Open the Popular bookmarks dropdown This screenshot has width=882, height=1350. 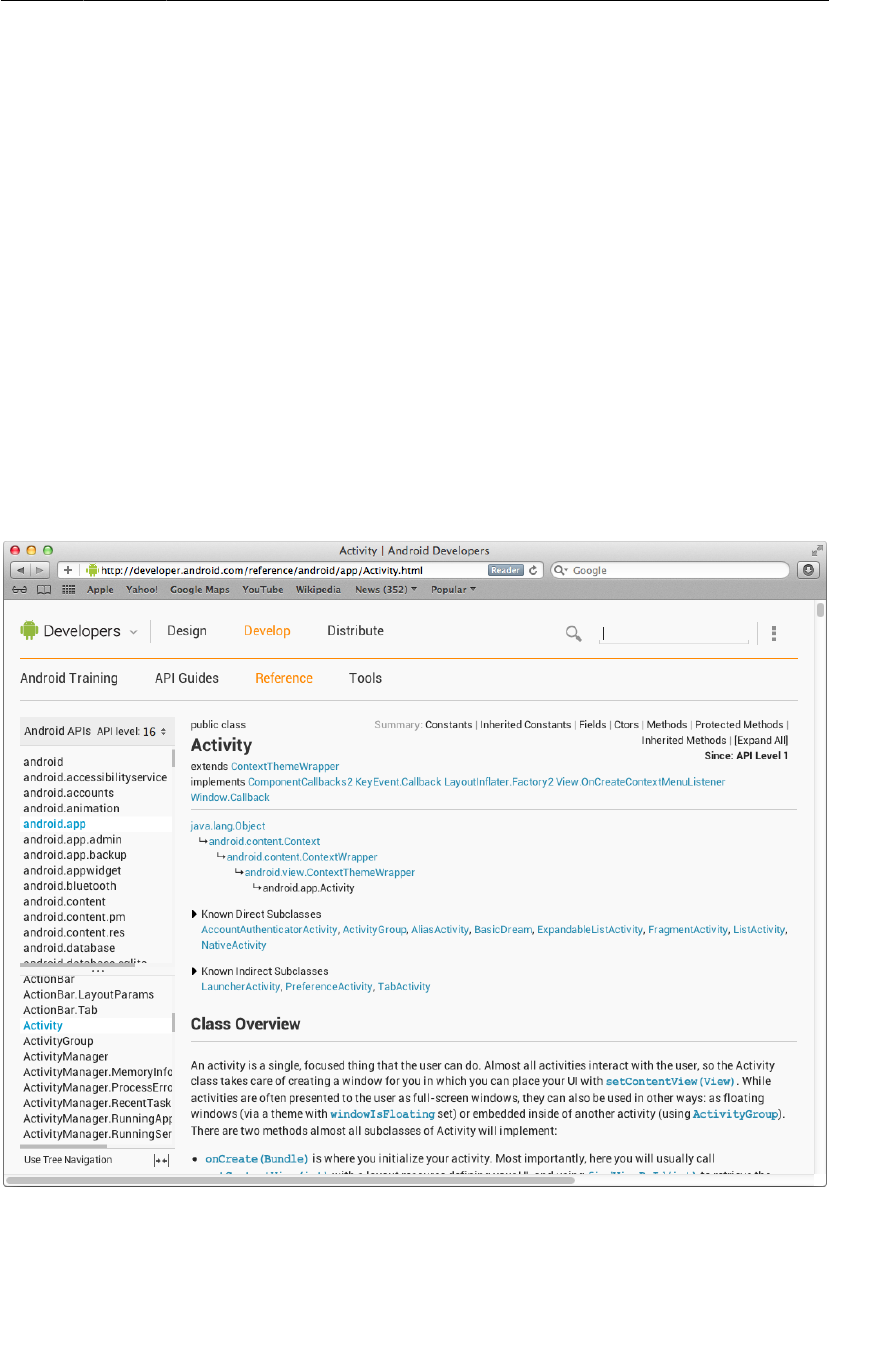[x=453, y=590]
